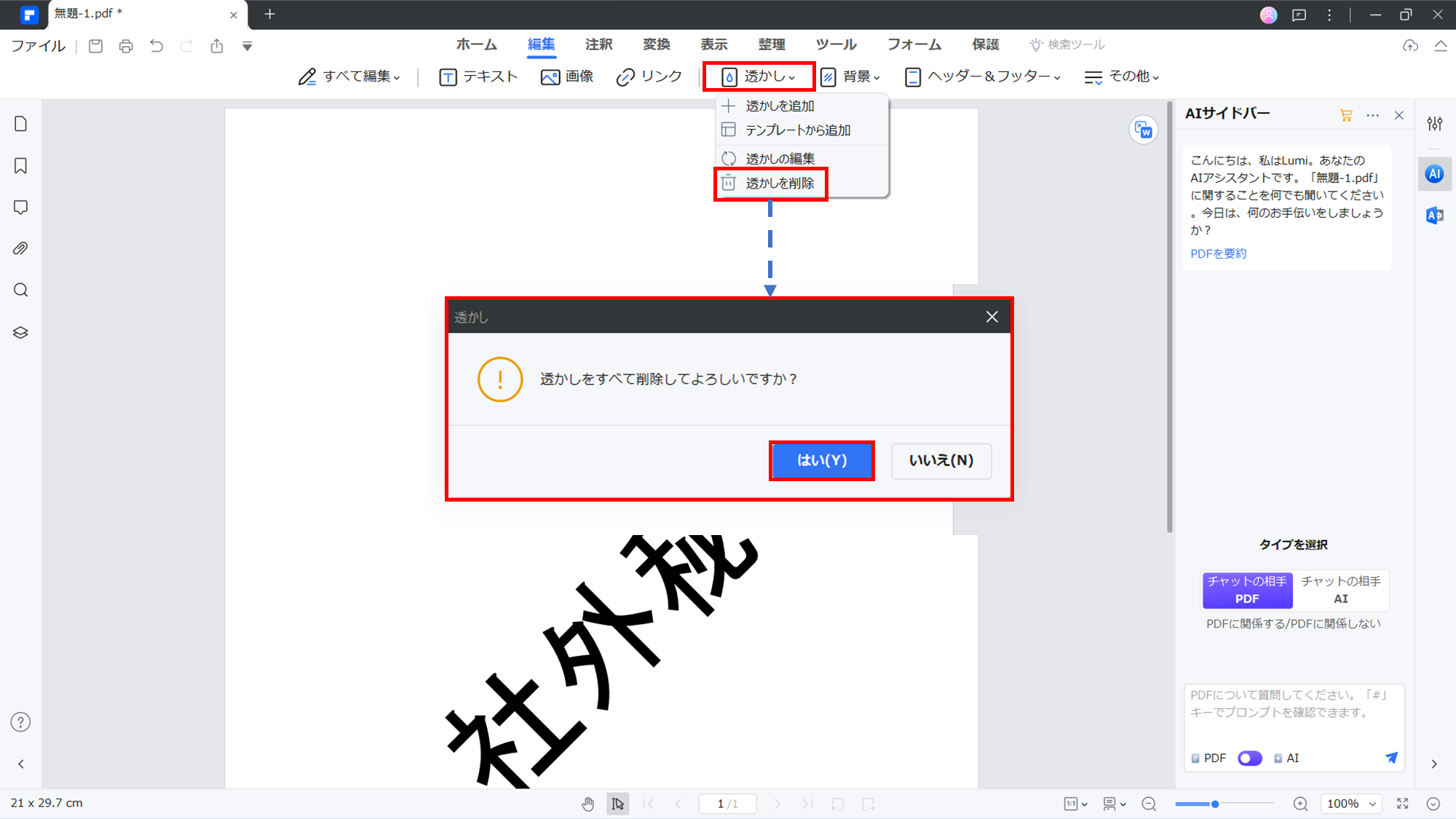This screenshot has width=1456, height=819.
Task: Click the translate icon in right sidebar
Action: click(1434, 215)
